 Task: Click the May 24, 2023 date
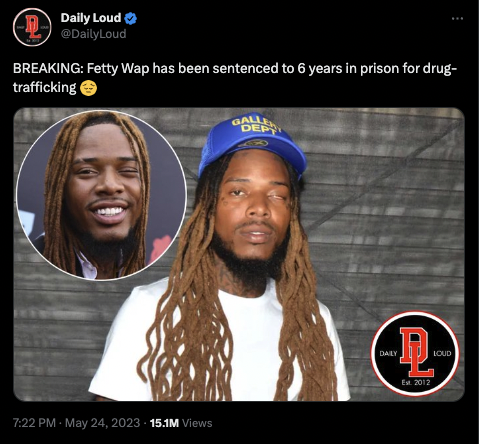point(102,423)
